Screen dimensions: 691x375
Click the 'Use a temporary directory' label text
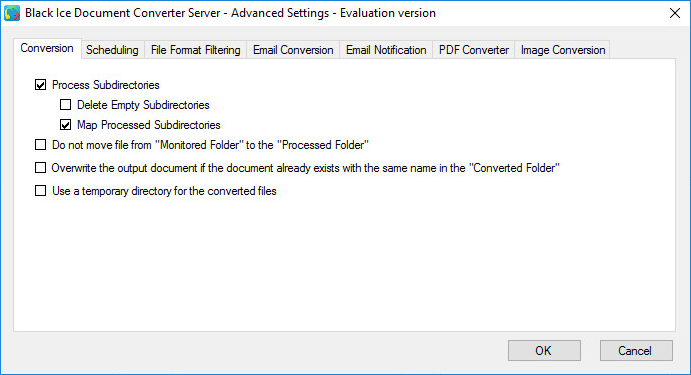point(164,191)
